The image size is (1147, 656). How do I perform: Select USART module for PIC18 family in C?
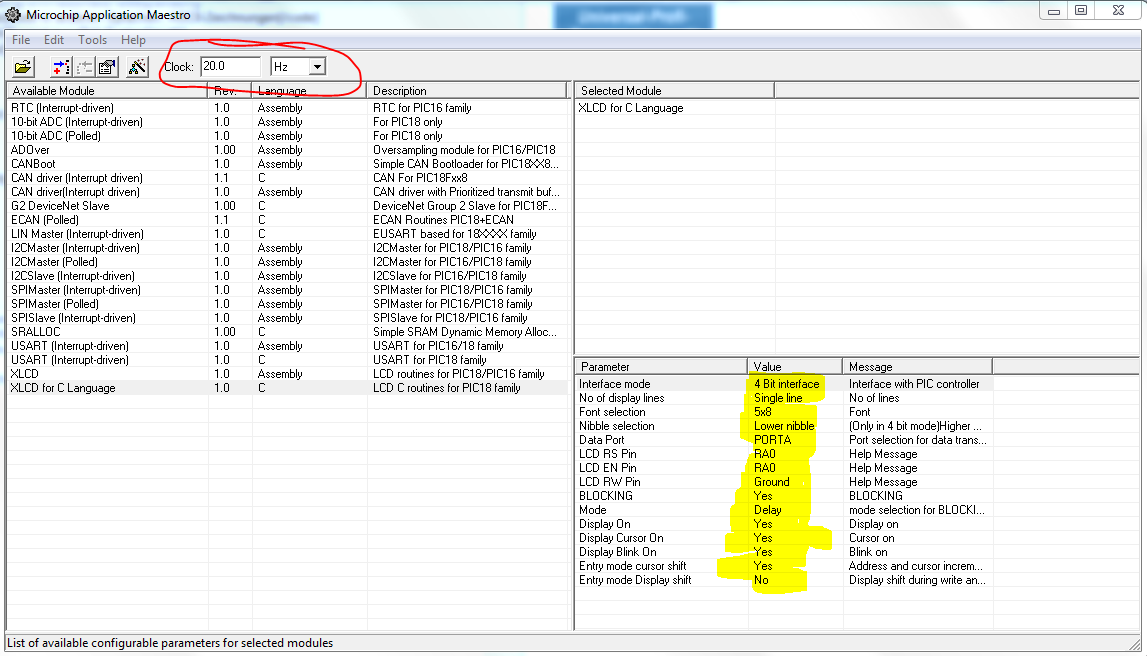287,359
